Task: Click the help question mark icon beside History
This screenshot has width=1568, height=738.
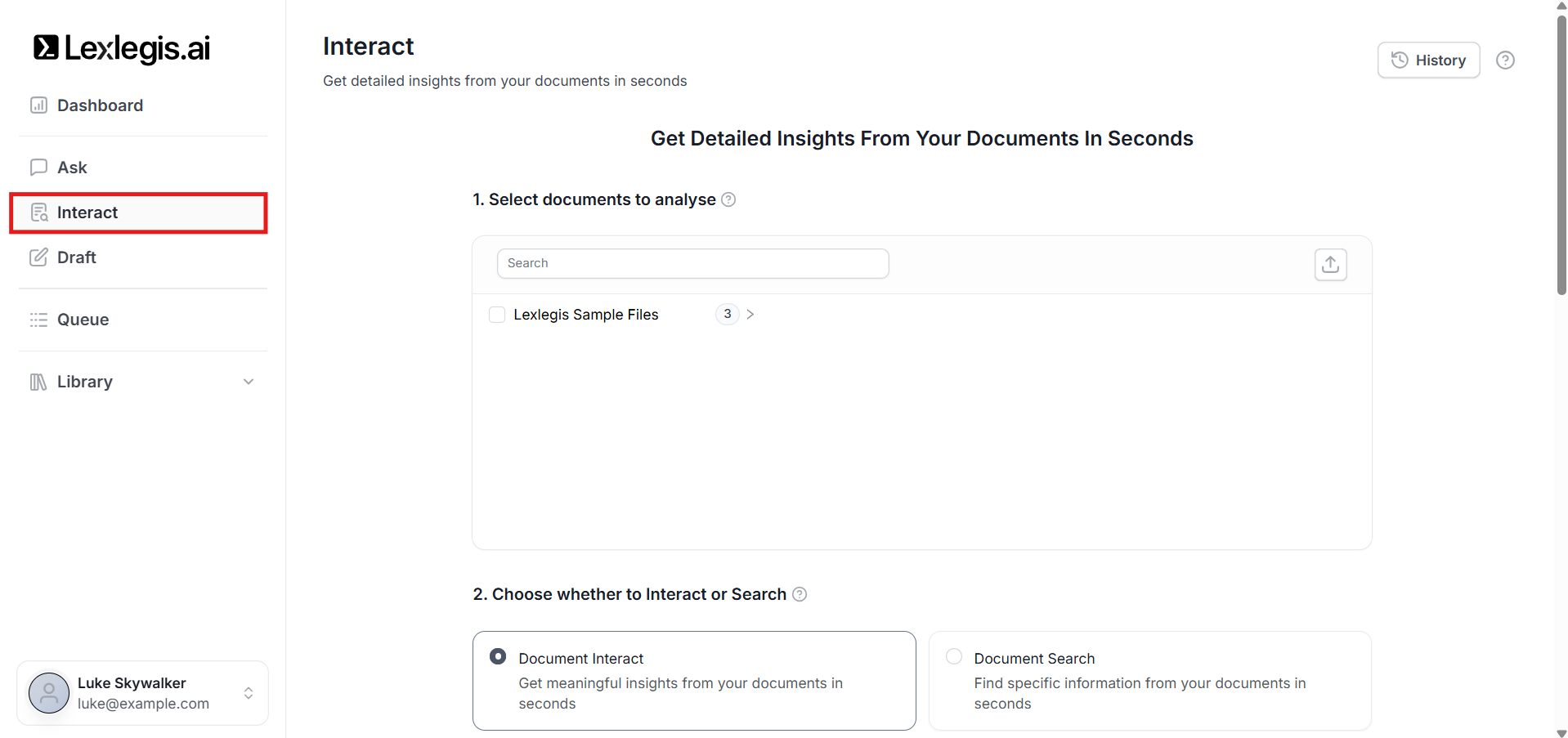Action: [1504, 60]
